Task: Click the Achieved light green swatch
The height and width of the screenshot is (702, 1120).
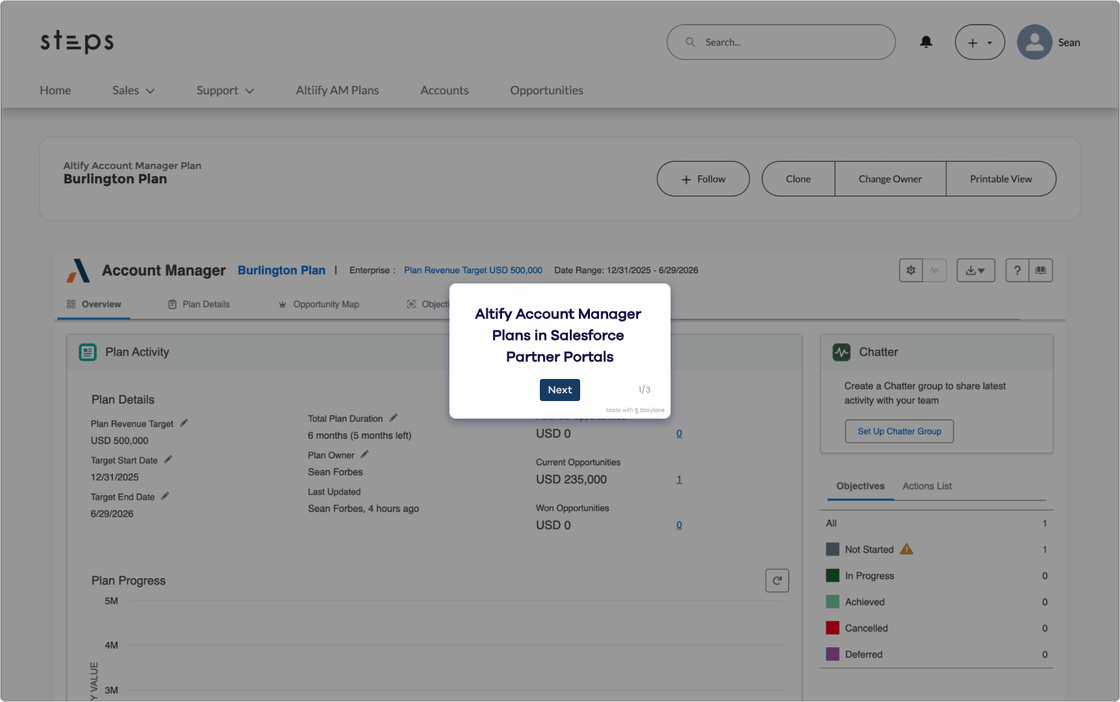Action: click(833, 602)
